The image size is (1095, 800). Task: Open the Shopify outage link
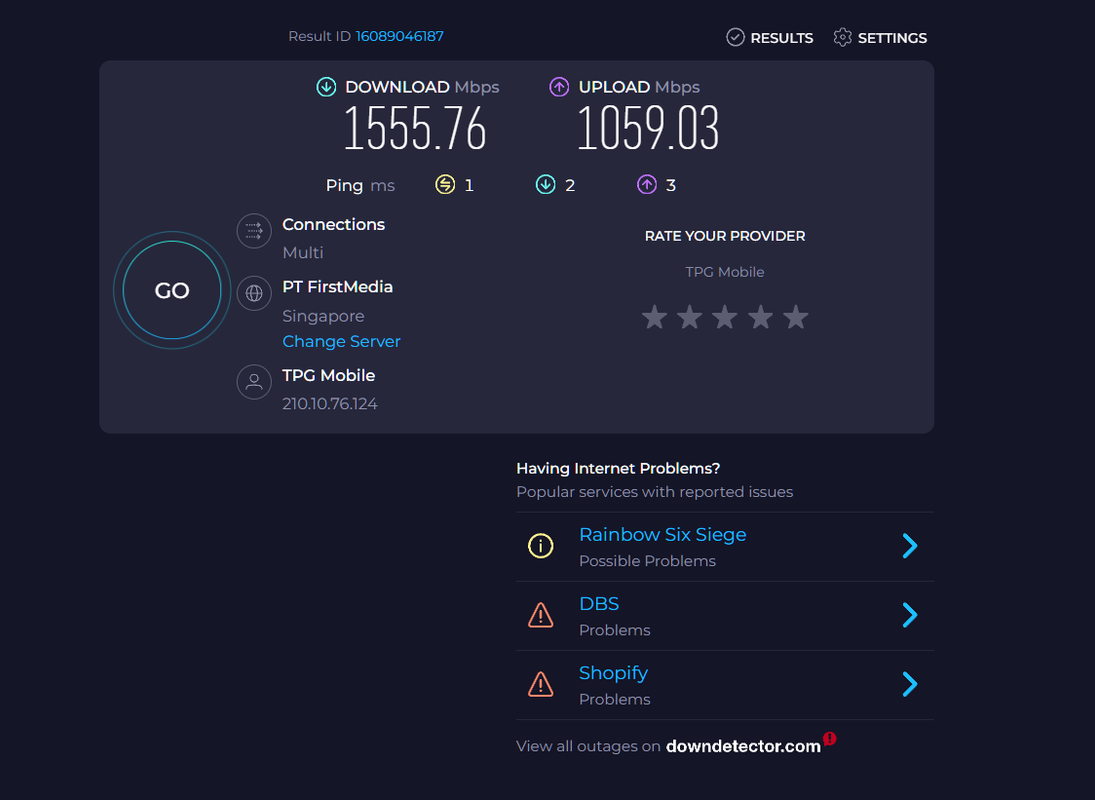click(x=613, y=673)
